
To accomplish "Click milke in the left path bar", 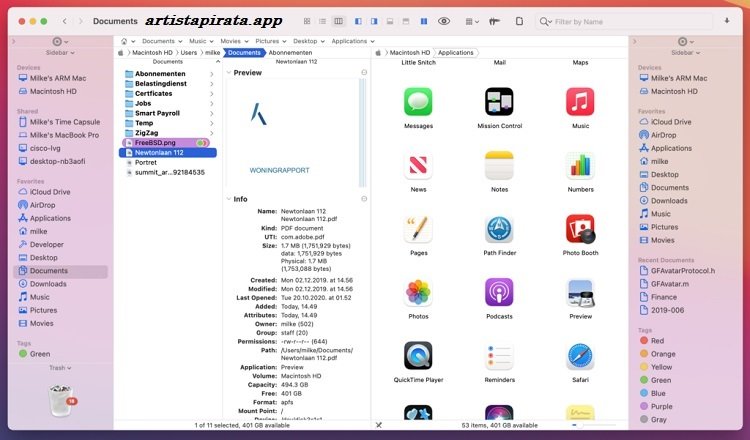I will (x=212, y=53).
